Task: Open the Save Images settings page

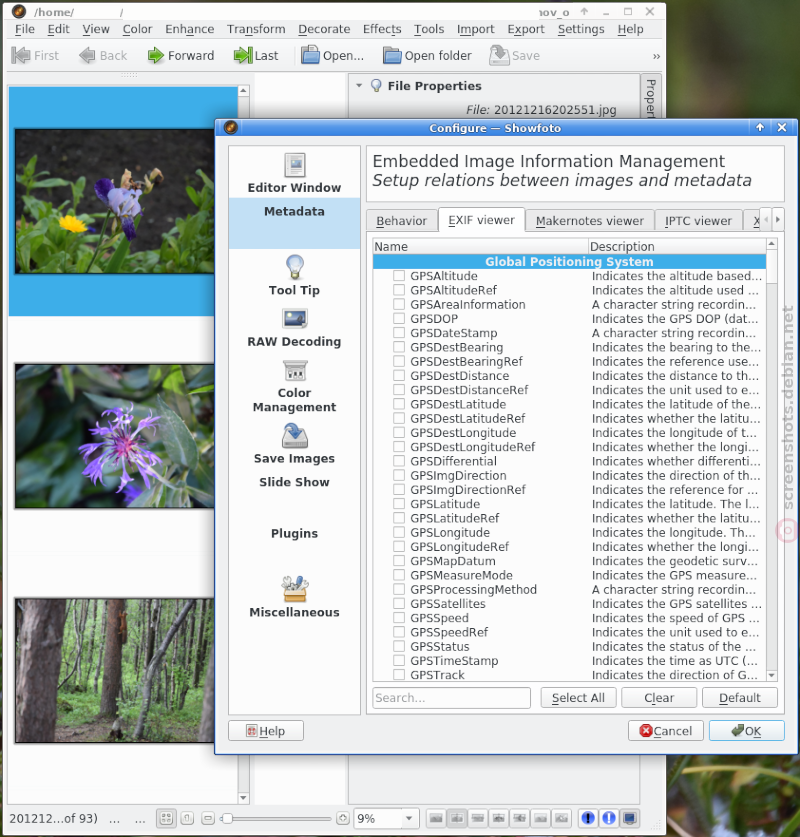Action: 295,444
